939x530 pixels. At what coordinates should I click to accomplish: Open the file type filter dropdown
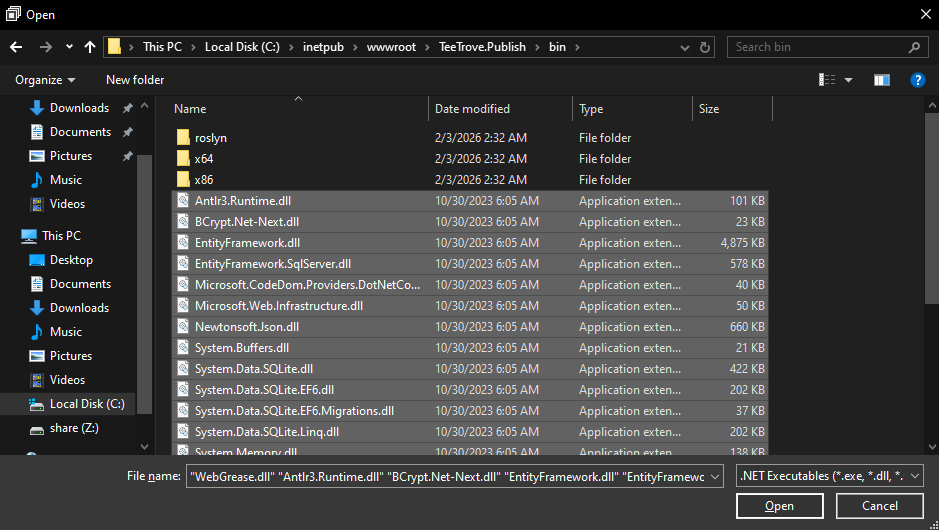[829, 477]
